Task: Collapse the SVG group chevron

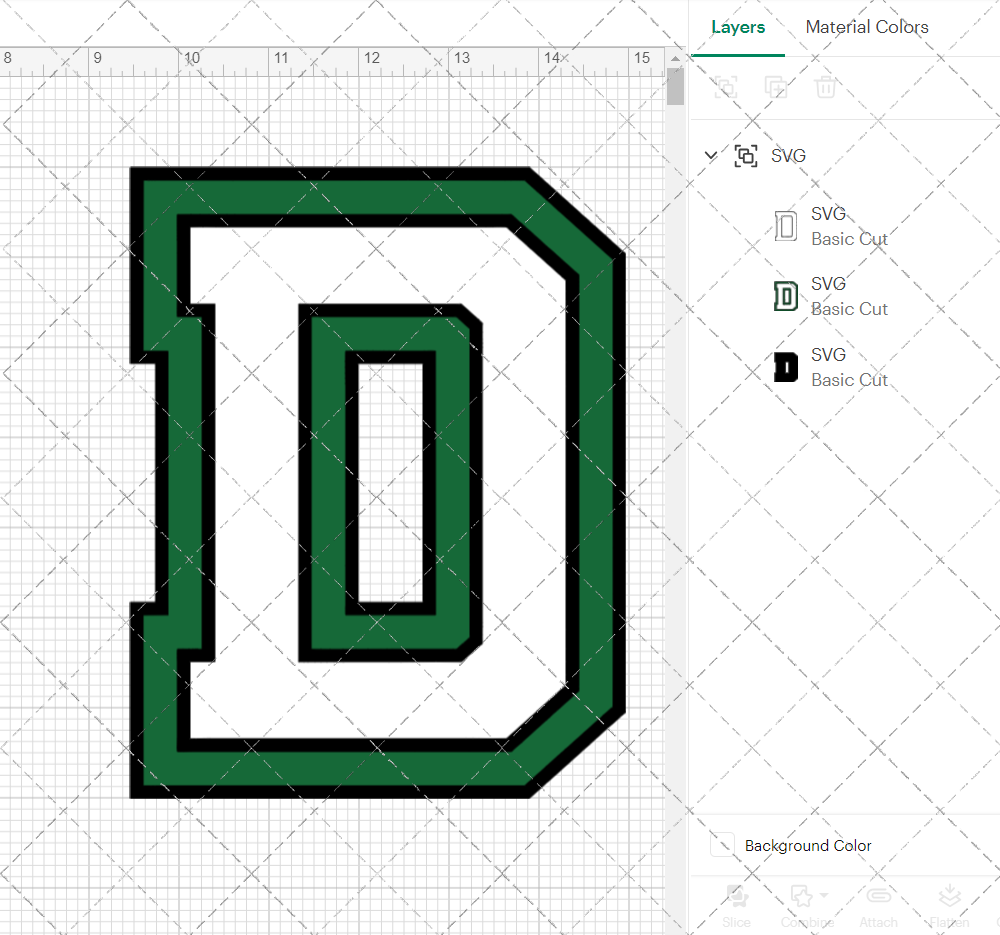Action: tap(710, 155)
